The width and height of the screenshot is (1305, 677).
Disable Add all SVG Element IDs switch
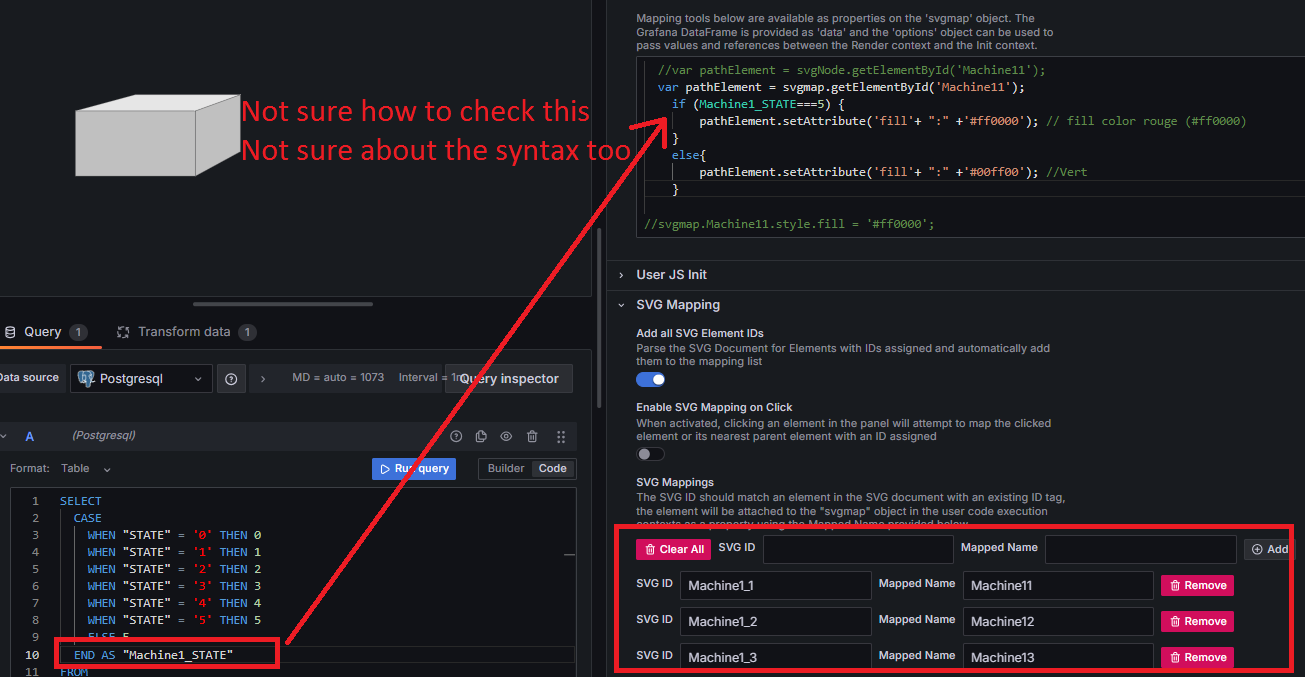(x=650, y=379)
